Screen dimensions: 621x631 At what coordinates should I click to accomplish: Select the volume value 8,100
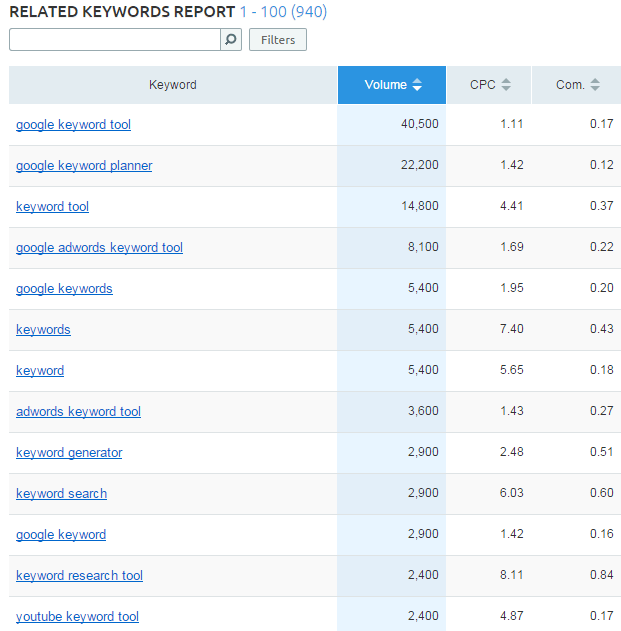423,247
